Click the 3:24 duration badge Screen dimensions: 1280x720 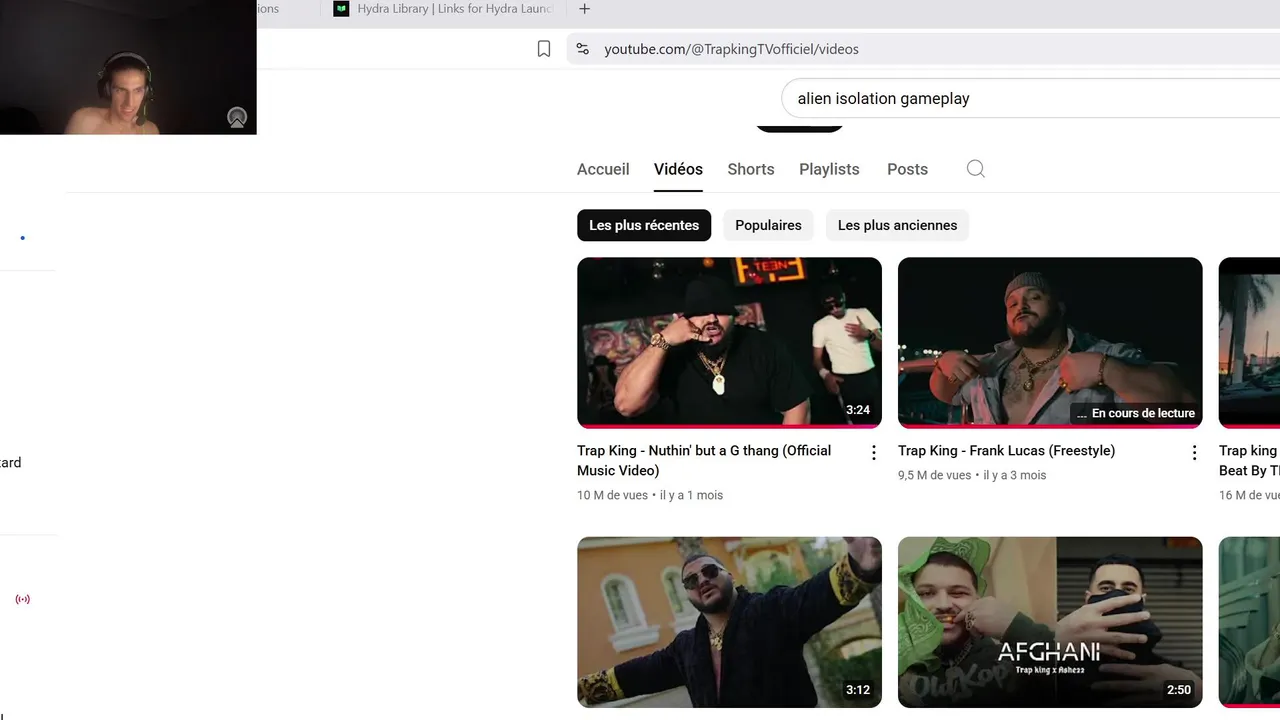pos(858,410)
